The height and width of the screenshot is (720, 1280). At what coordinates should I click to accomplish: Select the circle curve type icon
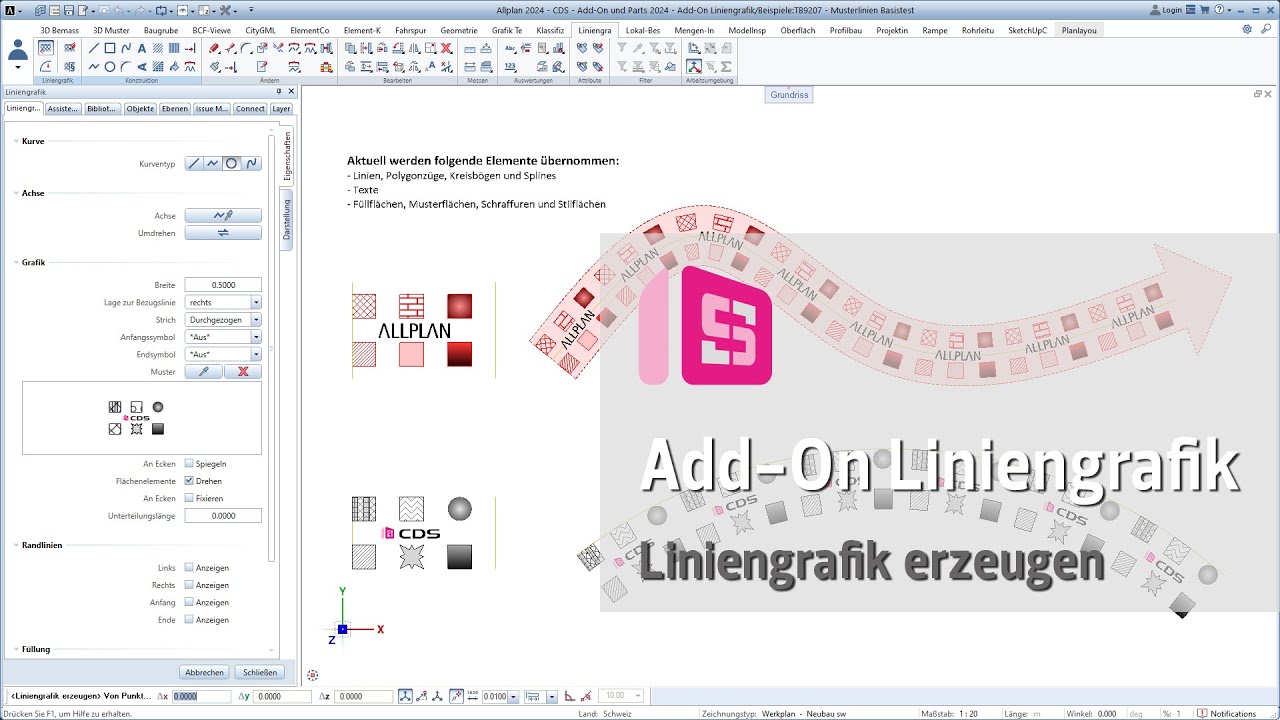(x=232, y=163)
